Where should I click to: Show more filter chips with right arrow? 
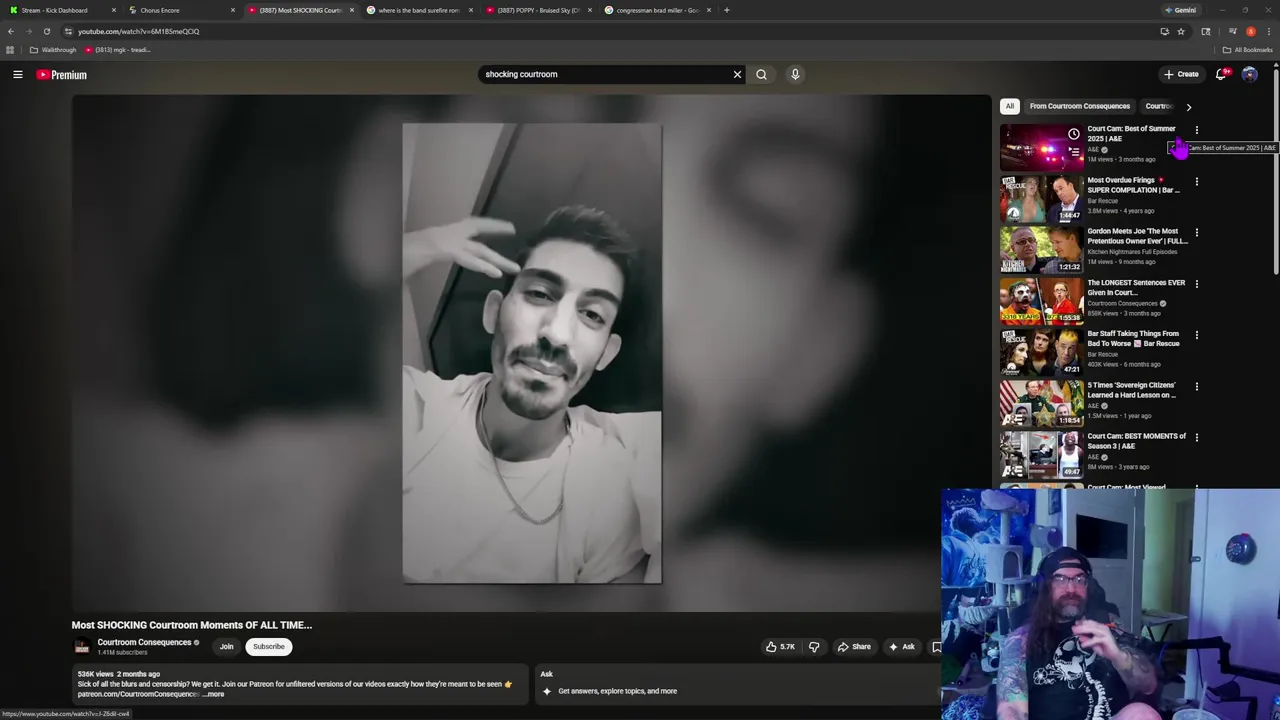1188,106
